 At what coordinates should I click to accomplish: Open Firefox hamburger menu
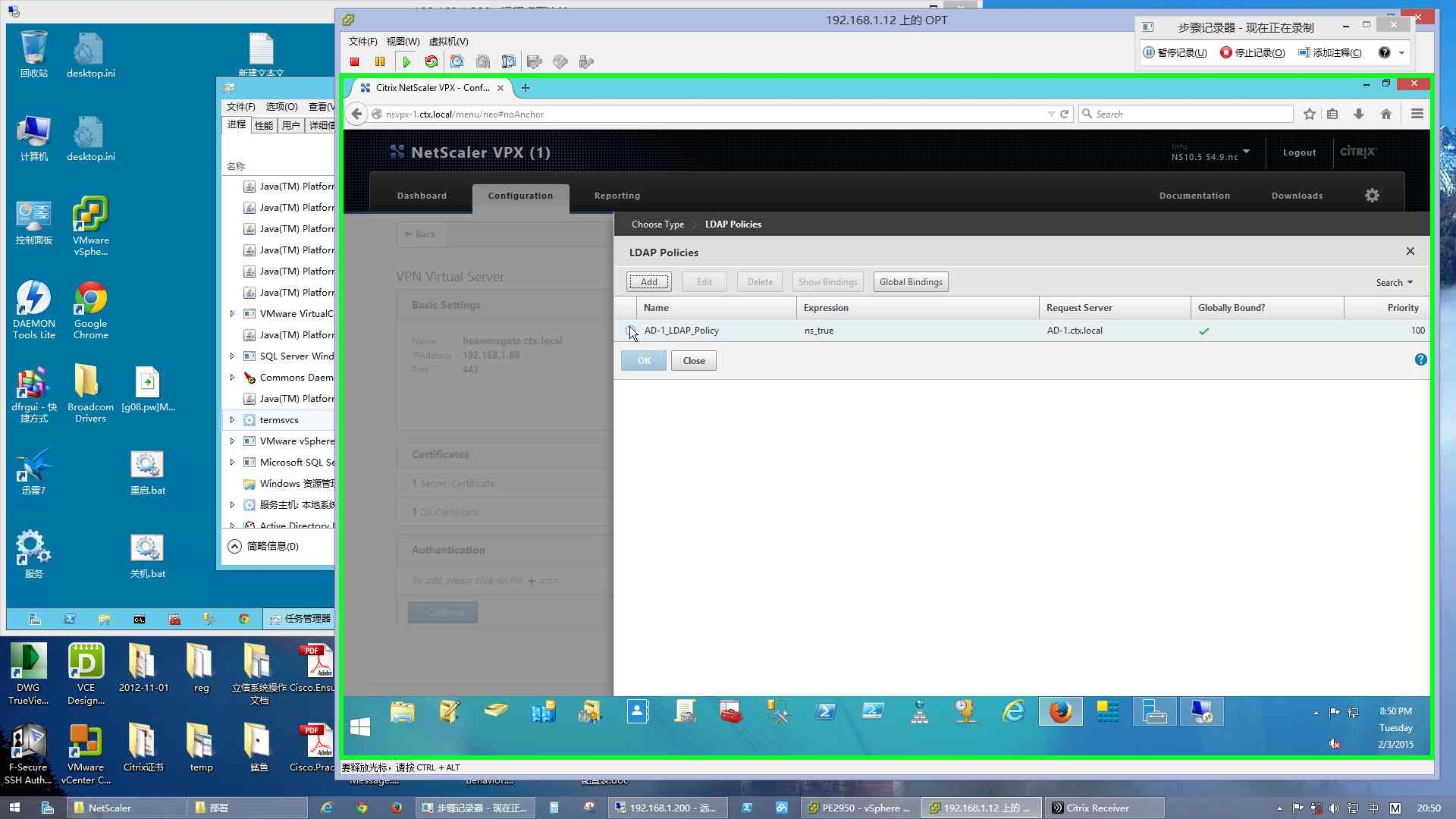[1417, 115]
